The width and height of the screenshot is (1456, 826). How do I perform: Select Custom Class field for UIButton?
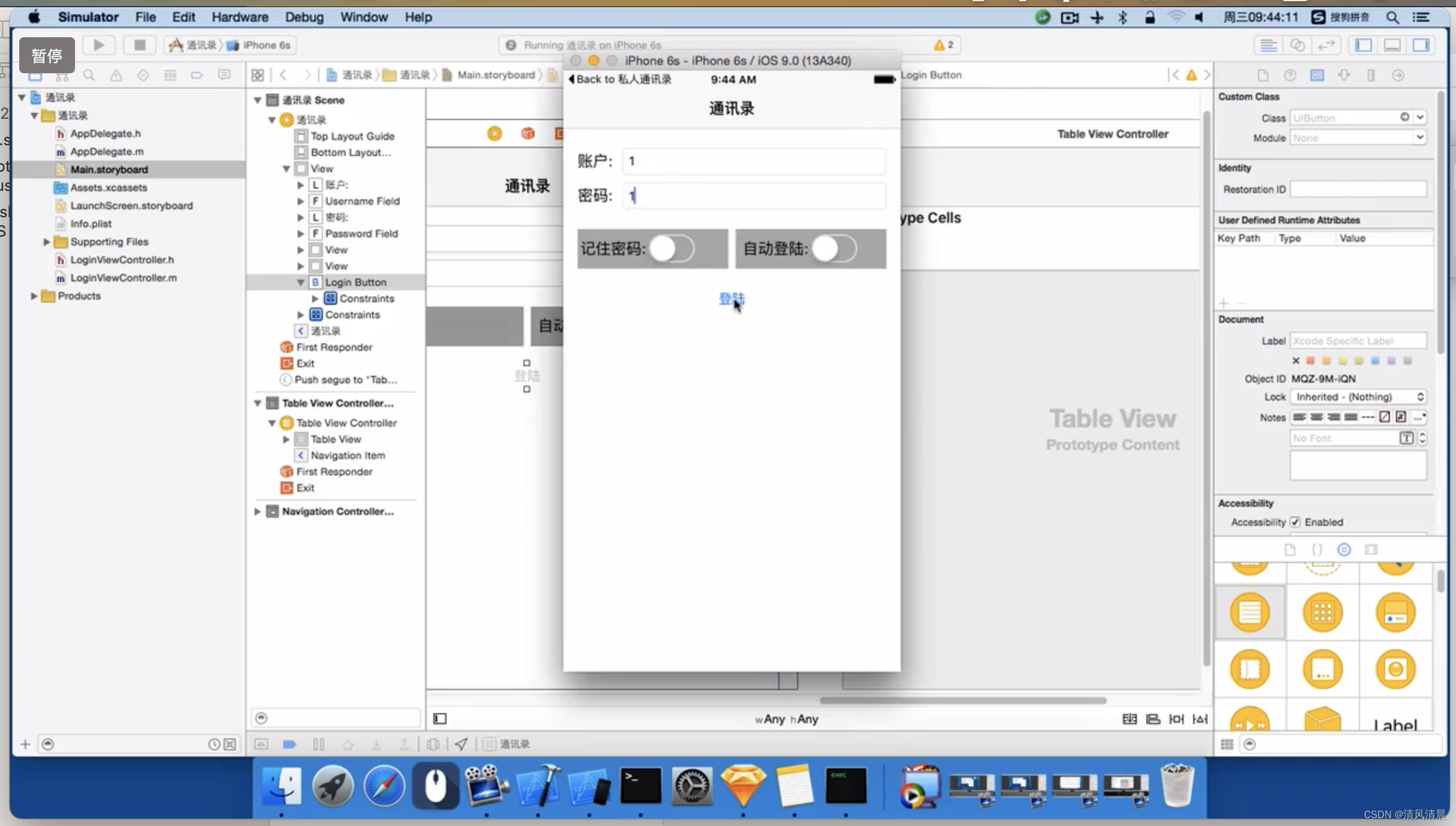(1350, 118)
